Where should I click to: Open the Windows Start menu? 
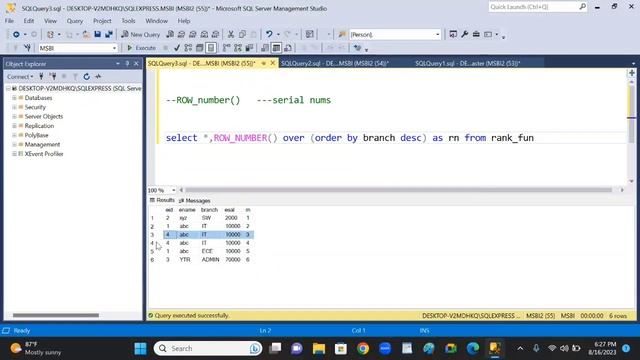tap(140, 349)
